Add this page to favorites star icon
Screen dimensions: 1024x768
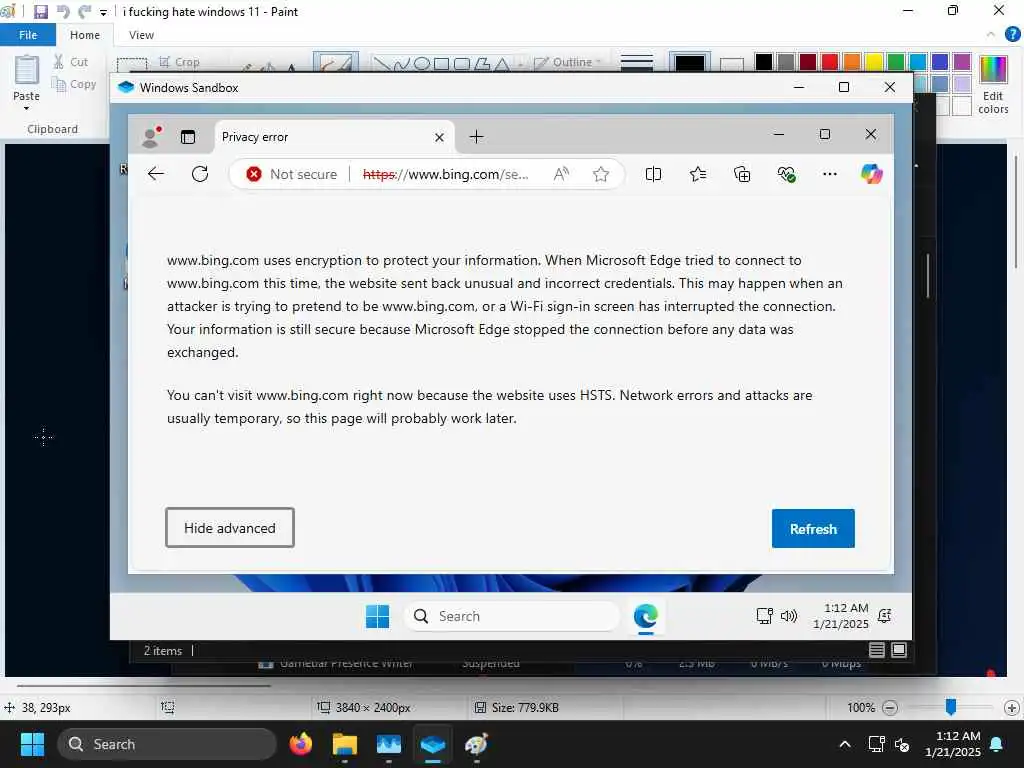click(x=601, y=174)
